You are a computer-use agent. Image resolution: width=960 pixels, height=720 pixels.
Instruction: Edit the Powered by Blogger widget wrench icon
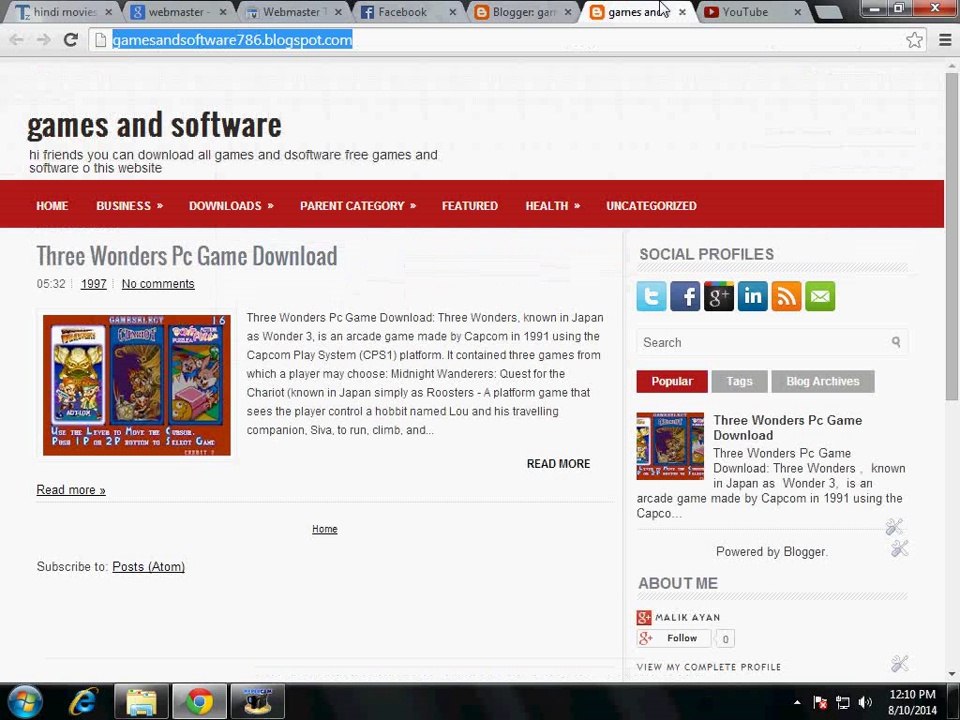pyautogui.click(x=899, y=548)
